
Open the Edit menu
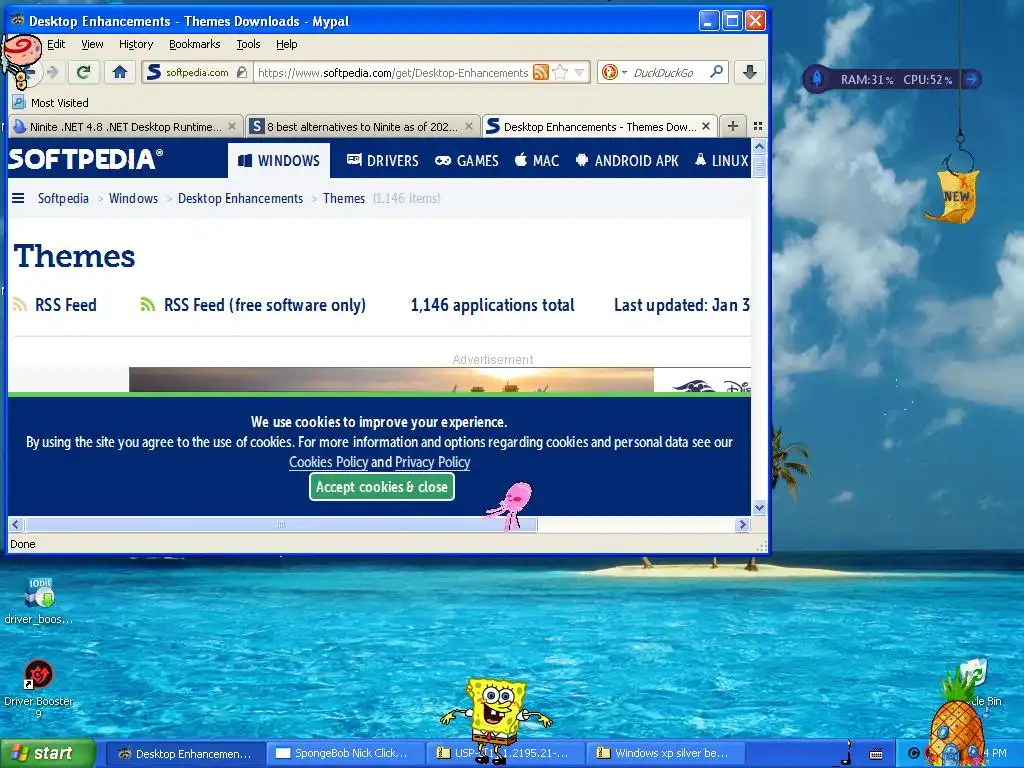point(56,44)
